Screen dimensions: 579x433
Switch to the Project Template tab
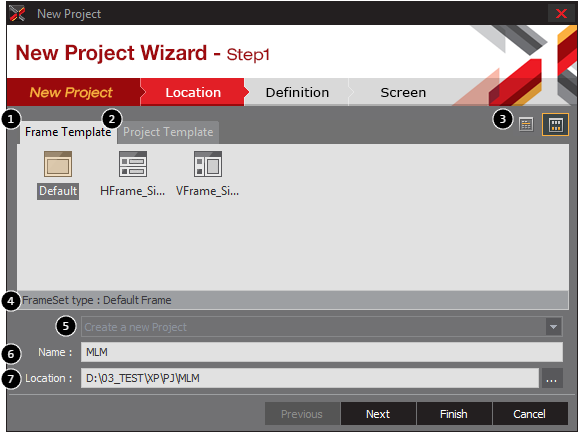point(168,132)
